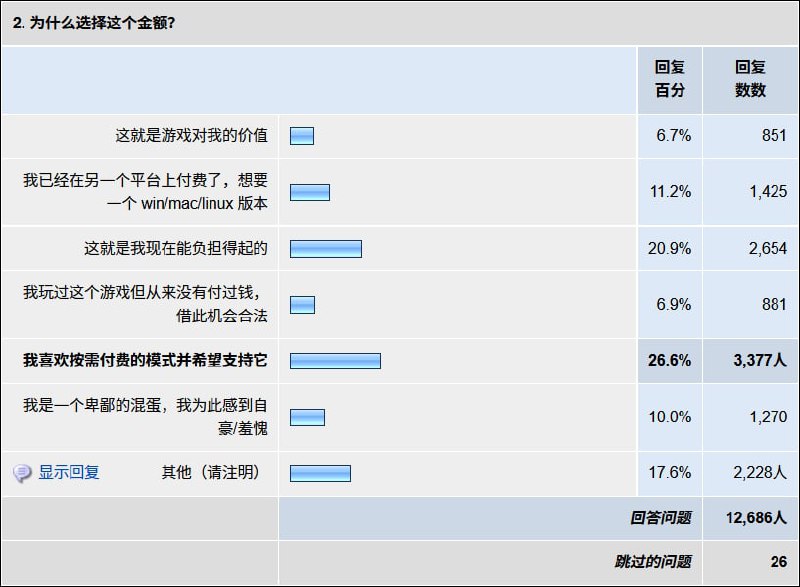Click the 20.9% percentage cell
800x587 pixels.
point(669,248)
